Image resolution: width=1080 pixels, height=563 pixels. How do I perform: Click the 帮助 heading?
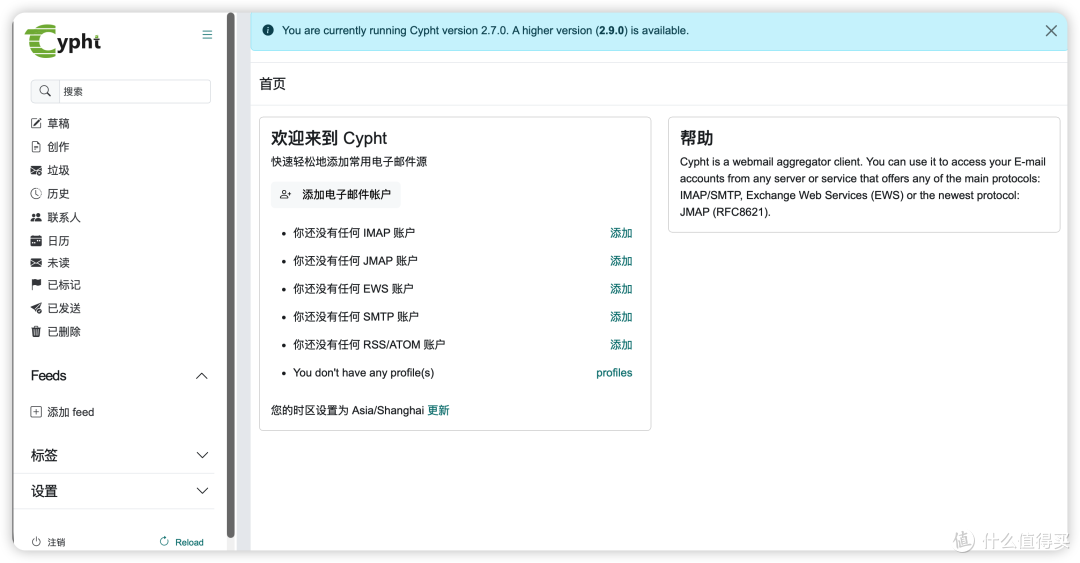[696, 138]
